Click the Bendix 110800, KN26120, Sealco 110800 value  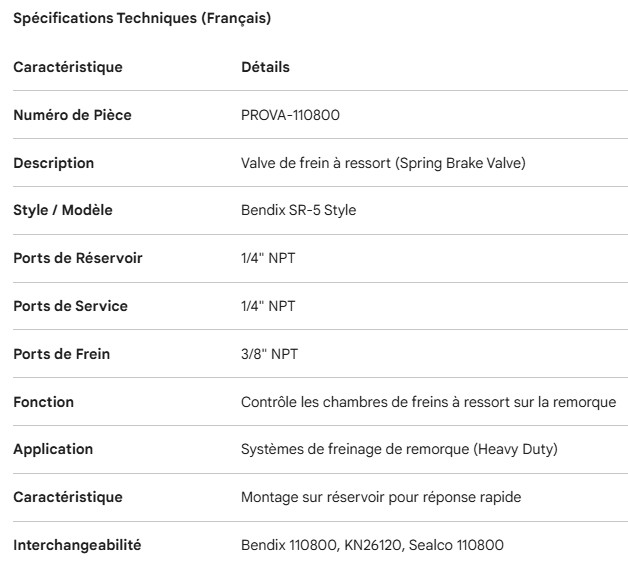click(x=372, y=545)
